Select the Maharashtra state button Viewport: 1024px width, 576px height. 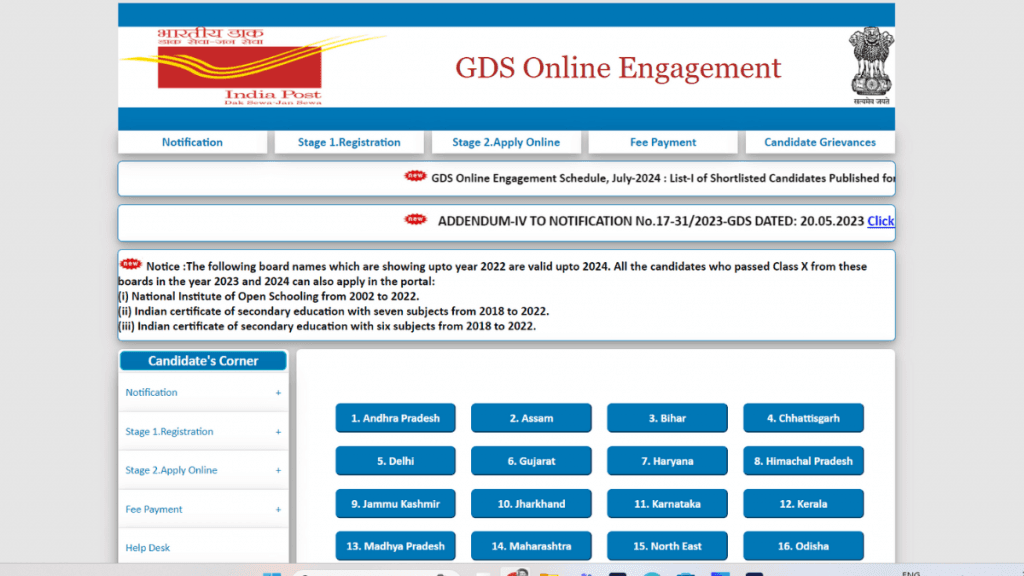pyautogui.click(x=531, y=546)
